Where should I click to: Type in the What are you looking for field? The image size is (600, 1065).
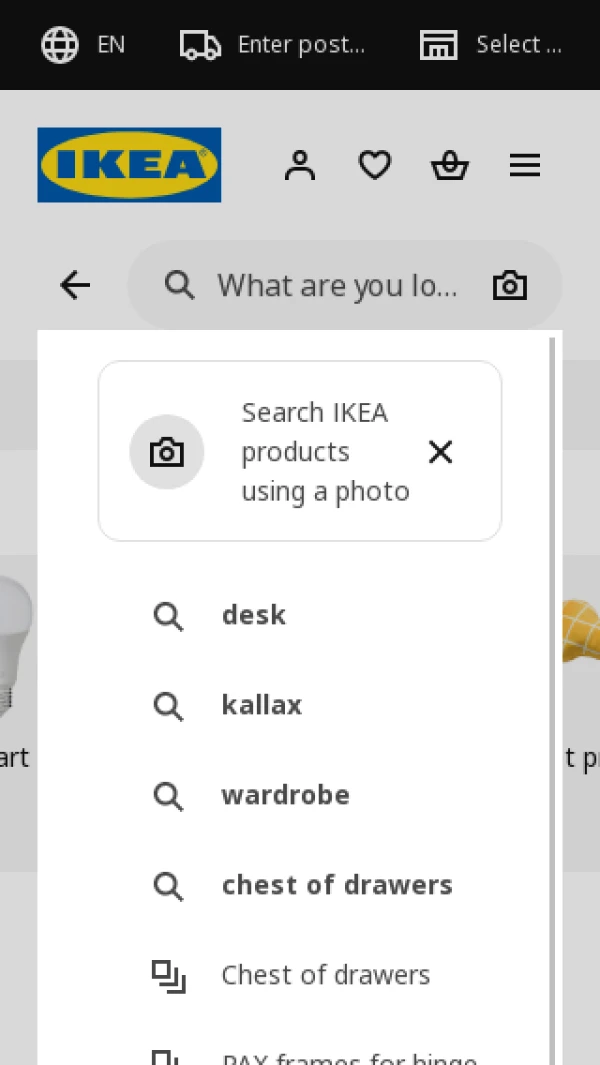[337, 286]
